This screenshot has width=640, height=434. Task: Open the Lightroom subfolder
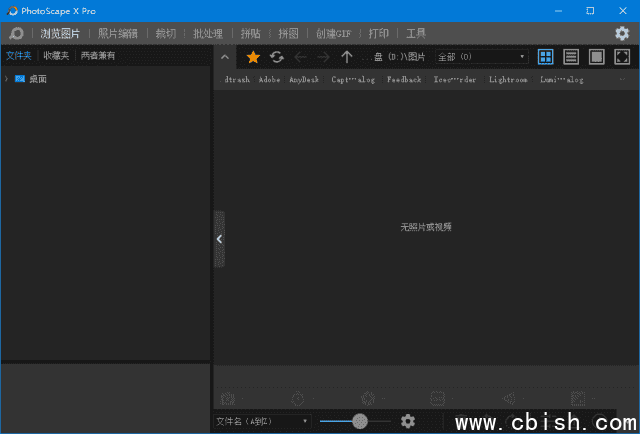point(508,80)
